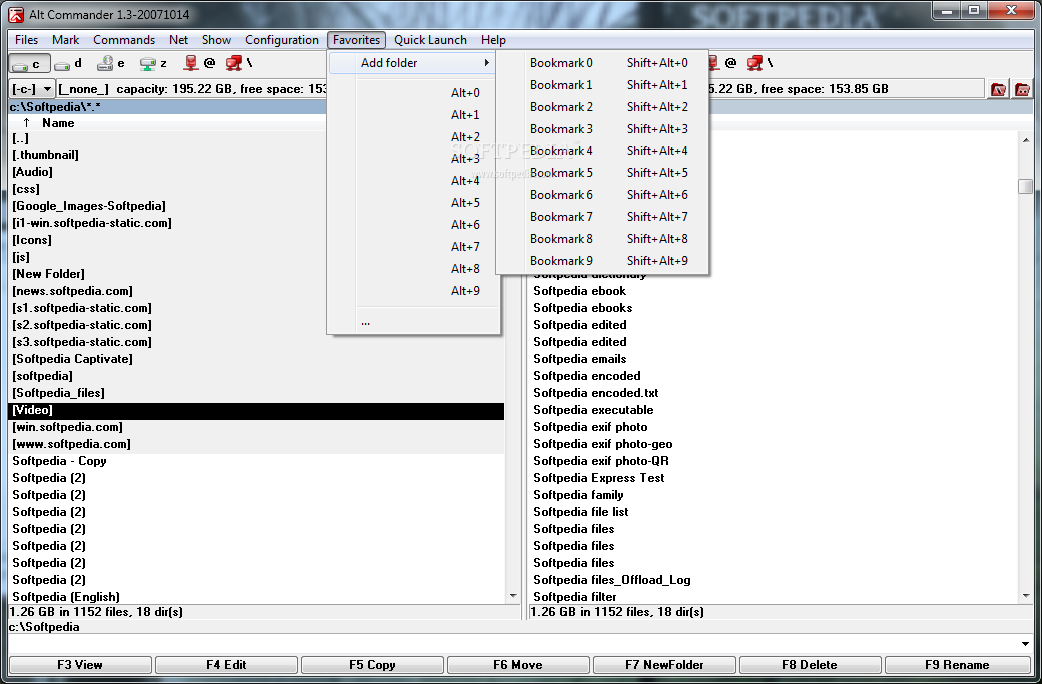Click the @ network icon in left panel
This screenshot has height=684, width=1042.
pos(199,63)
